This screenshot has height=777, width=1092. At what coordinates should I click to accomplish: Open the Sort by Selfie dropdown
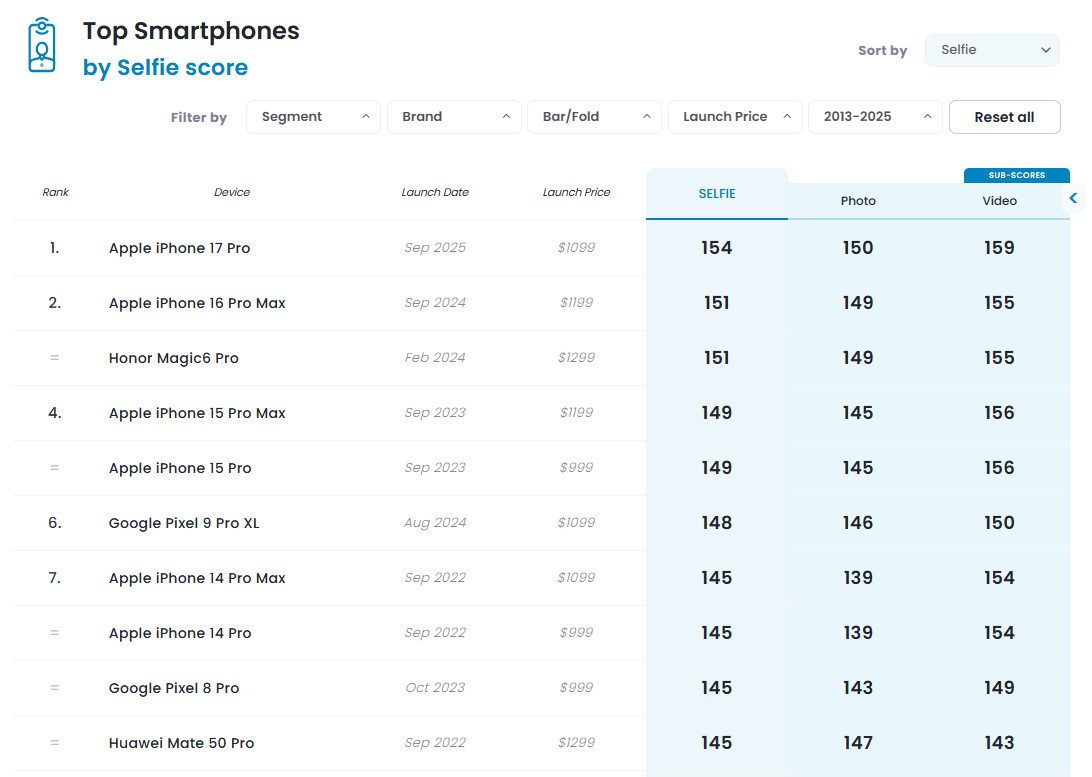(x=992, y=50)
